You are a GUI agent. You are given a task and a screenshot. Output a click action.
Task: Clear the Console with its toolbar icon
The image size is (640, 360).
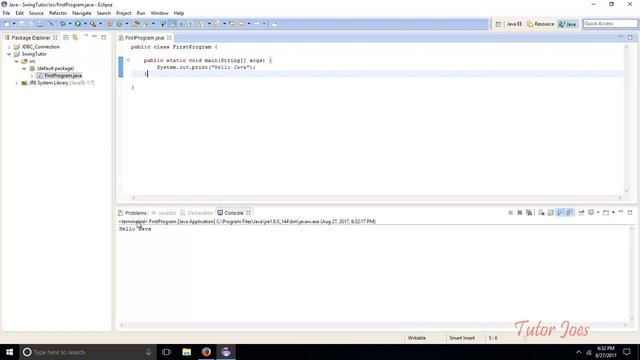click(541, 213)
